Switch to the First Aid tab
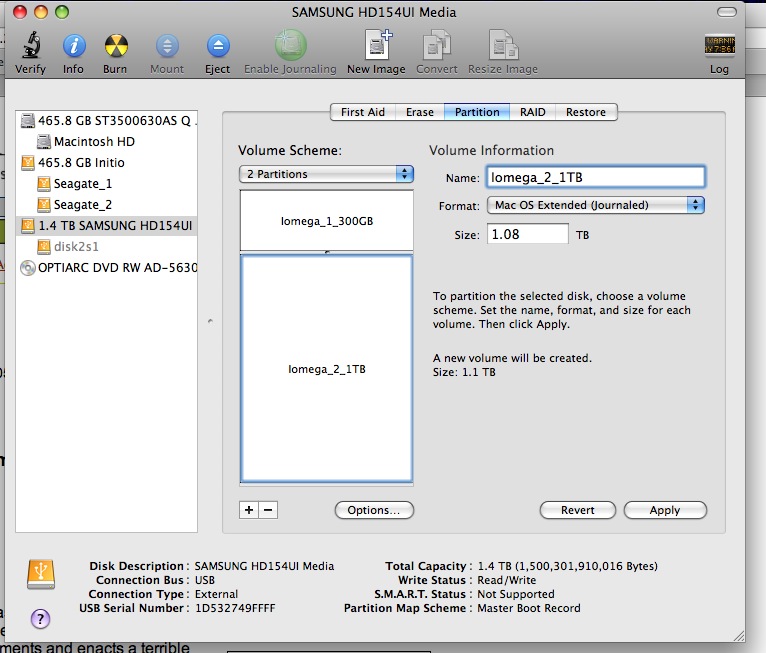766x653 pixels. [362, 112]
